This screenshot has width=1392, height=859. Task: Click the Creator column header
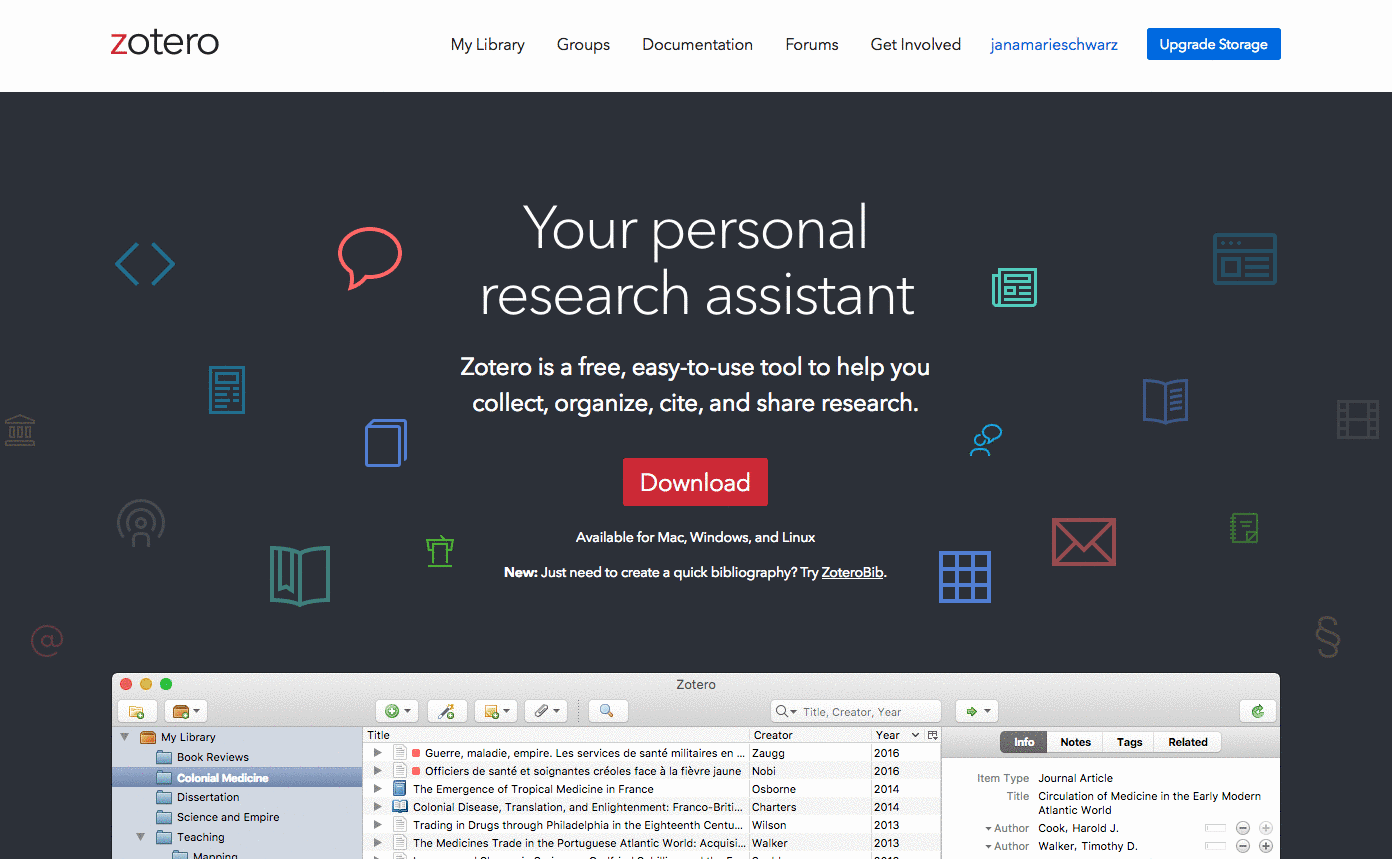[x=811, y=735]
